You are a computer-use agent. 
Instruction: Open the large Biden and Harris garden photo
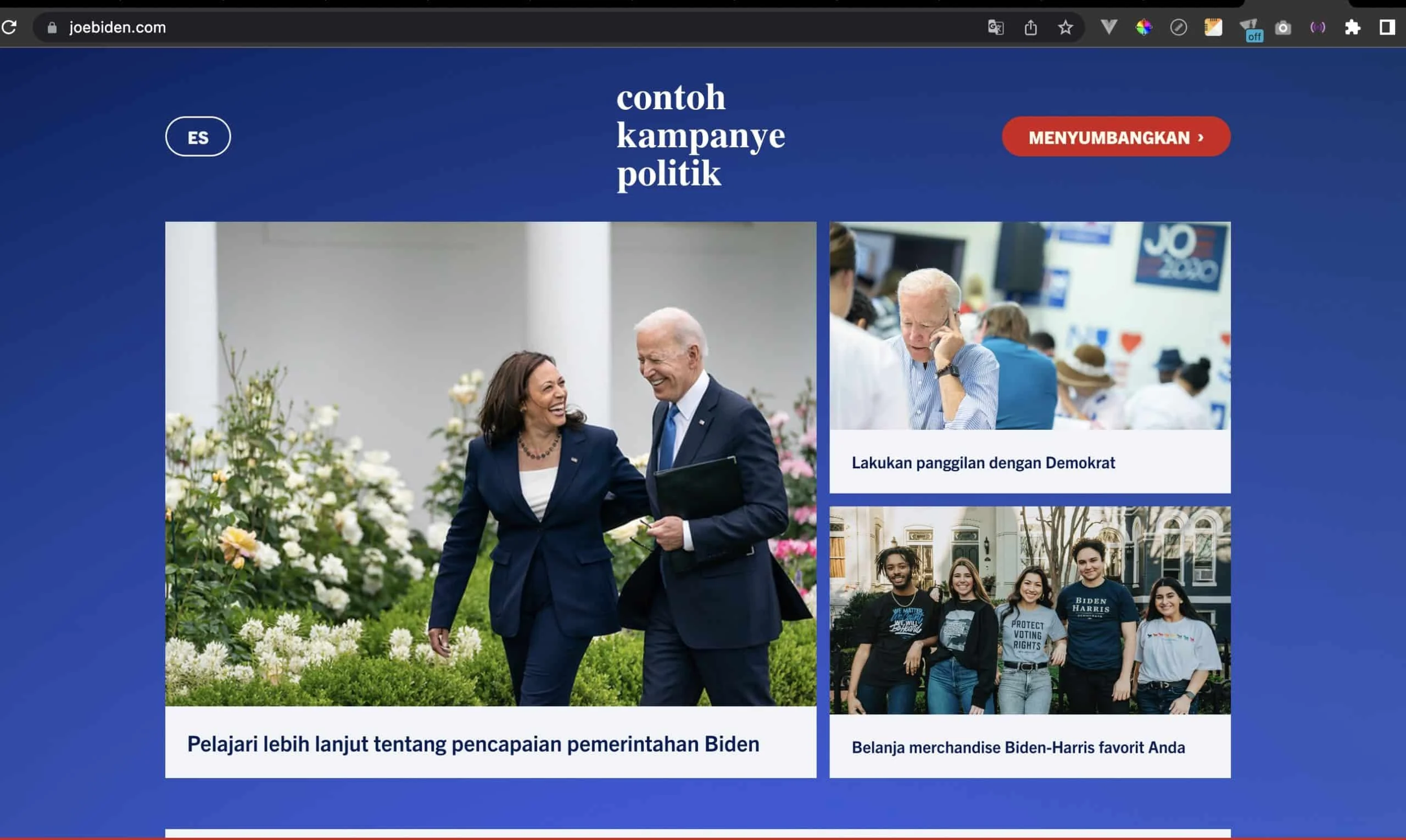pyautogui.click(x=490, y=463)
